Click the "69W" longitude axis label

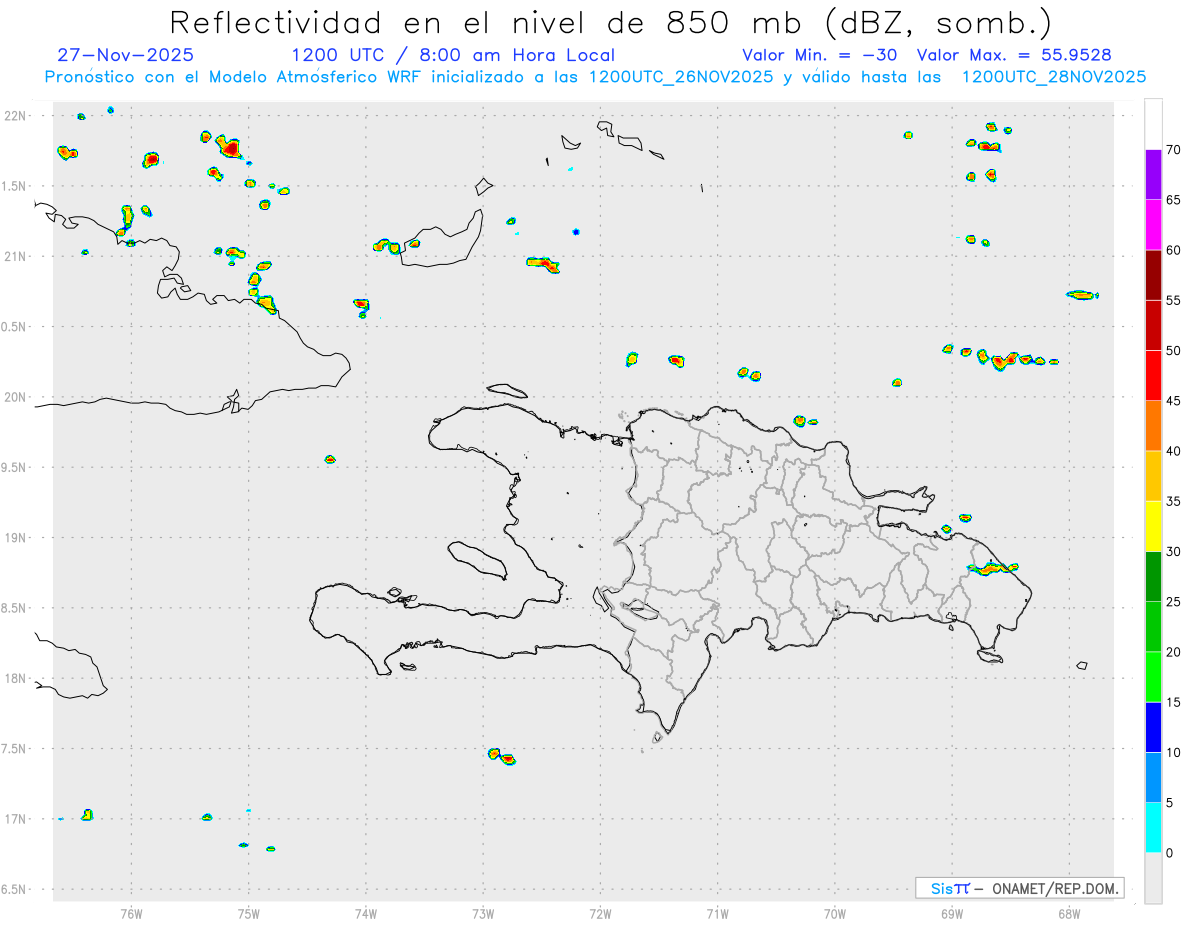952,912
